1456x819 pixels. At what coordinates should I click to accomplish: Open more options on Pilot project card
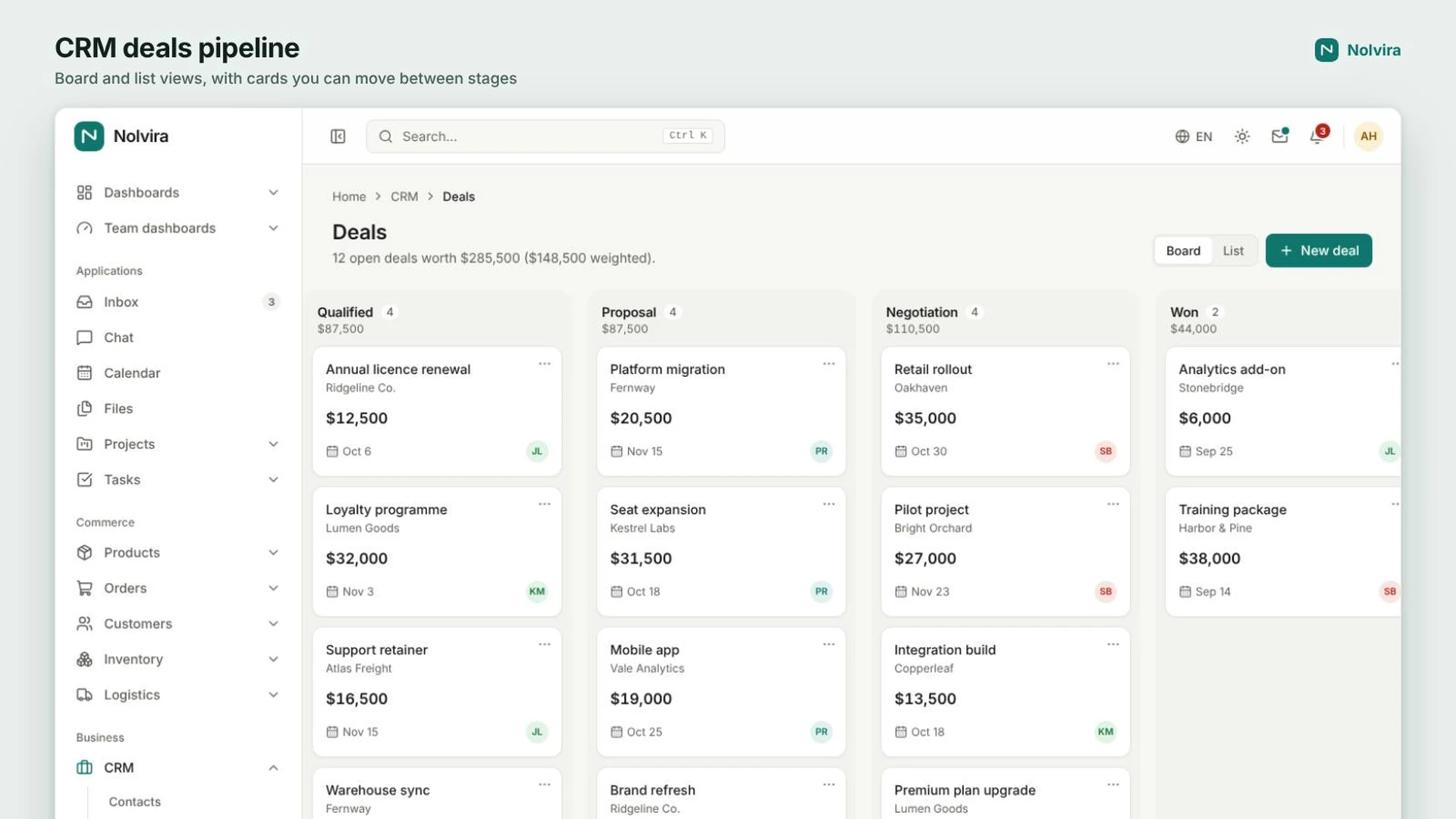[1112, 504]
